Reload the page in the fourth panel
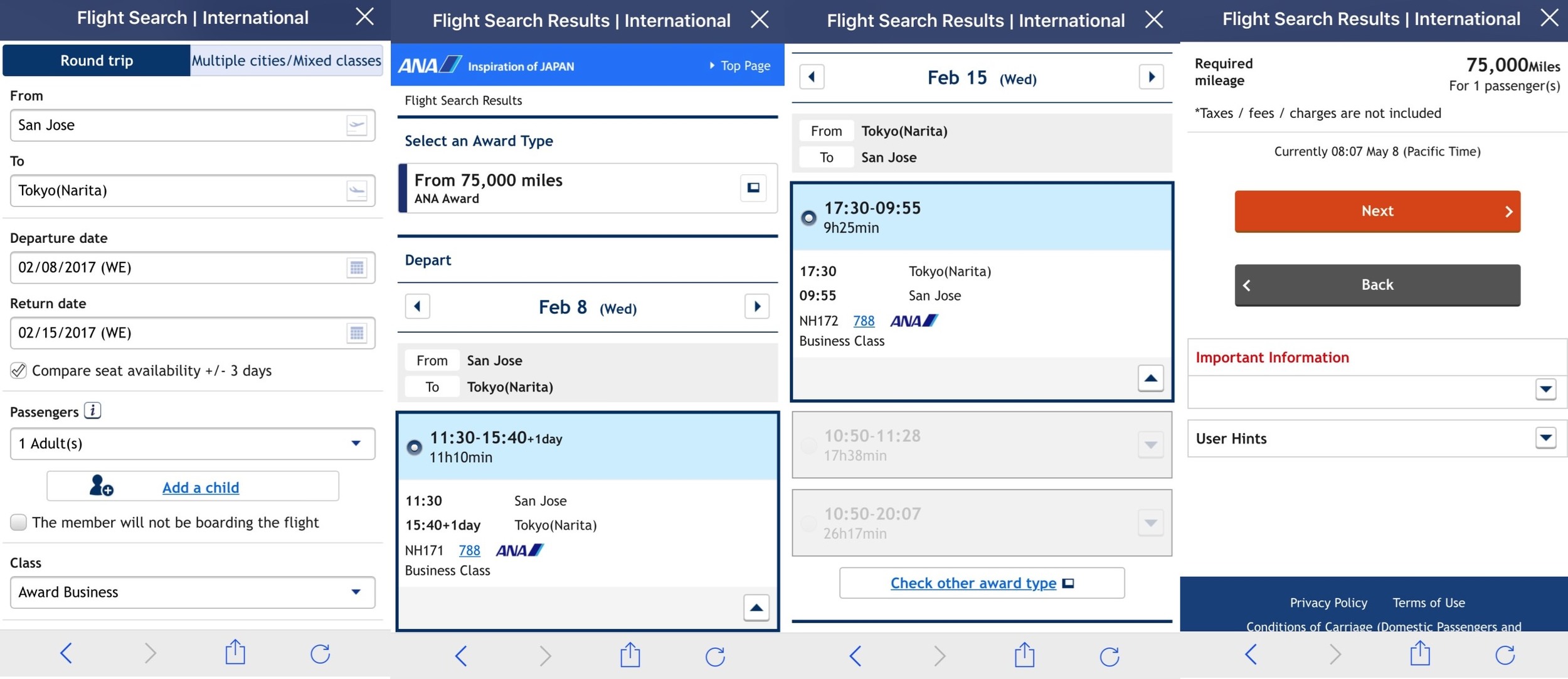The image size is (1568, 679). point(1505,655)
